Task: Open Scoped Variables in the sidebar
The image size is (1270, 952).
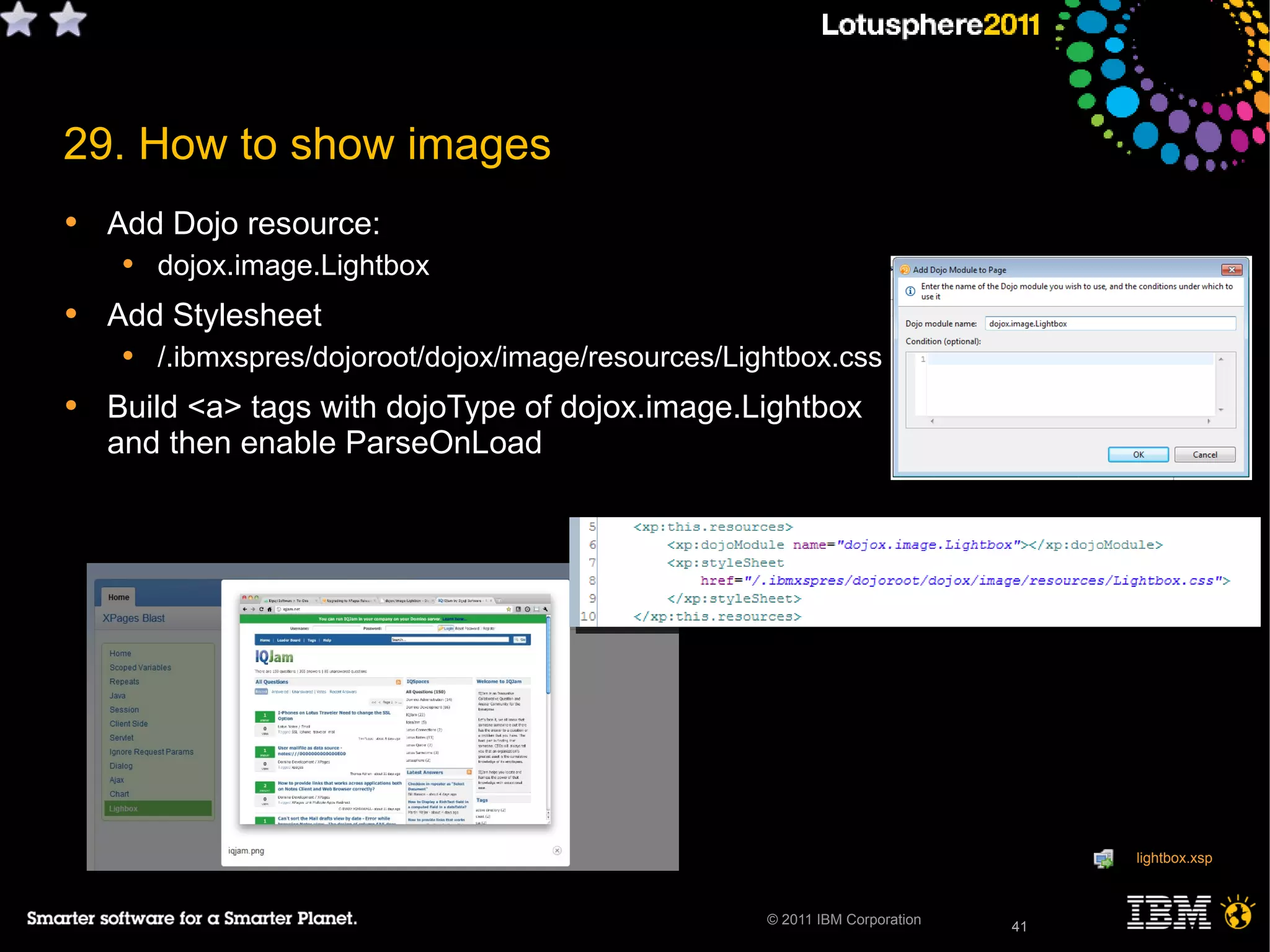Action: (x=140, y=668)
